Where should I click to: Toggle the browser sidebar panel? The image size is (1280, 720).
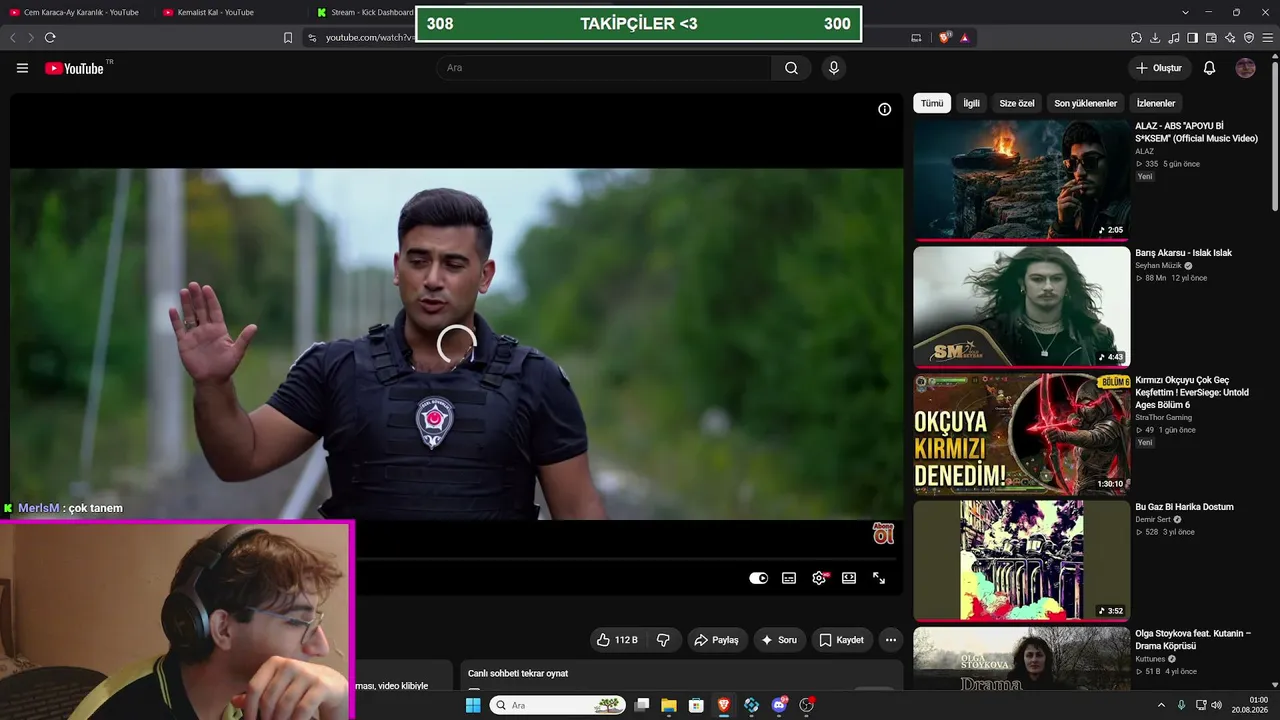click(x=1192, y=38)
